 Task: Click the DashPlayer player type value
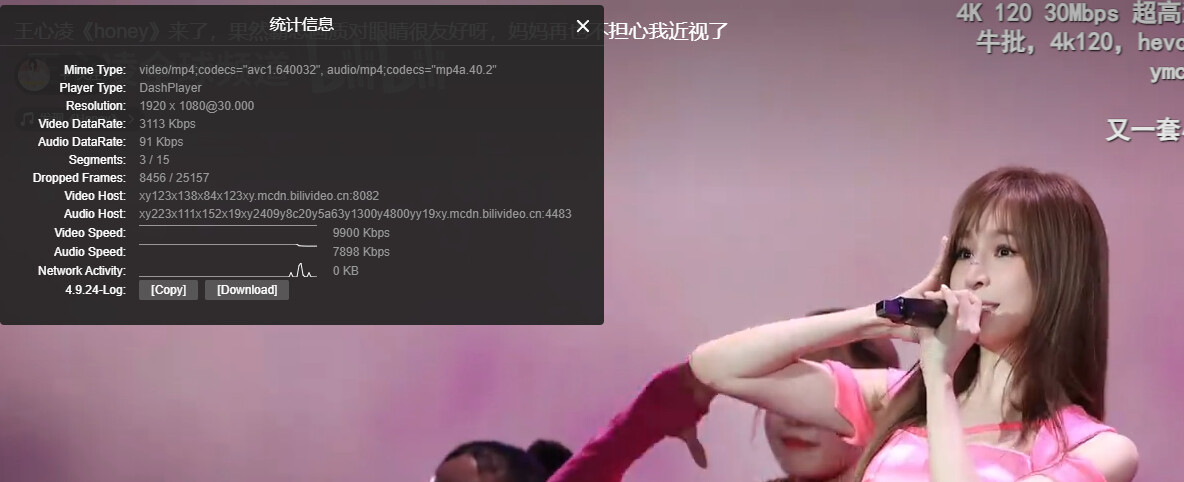point(171,88)
